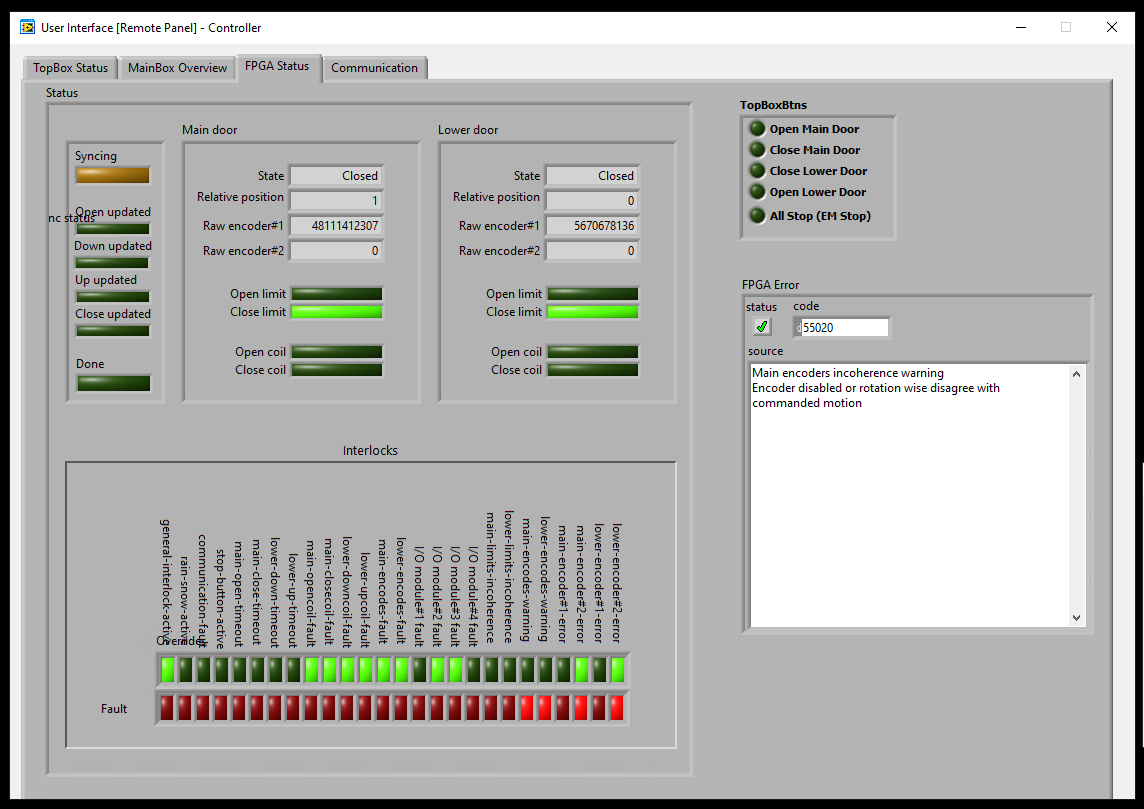Screen dimensions: 1144x809
Task: Disable the Override for lower-encodes-fault
Action: pos(402,670)
